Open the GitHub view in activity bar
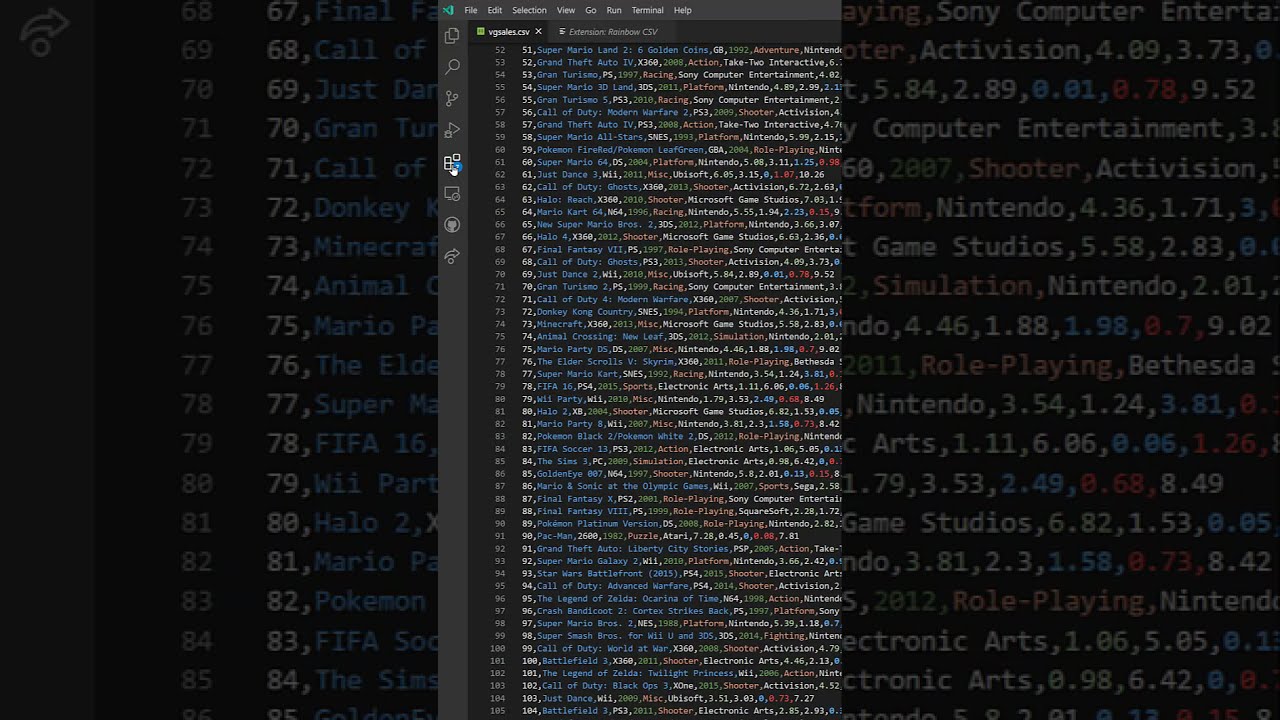Viewport: 1280px width, 720px height. (x=452, y=225)
